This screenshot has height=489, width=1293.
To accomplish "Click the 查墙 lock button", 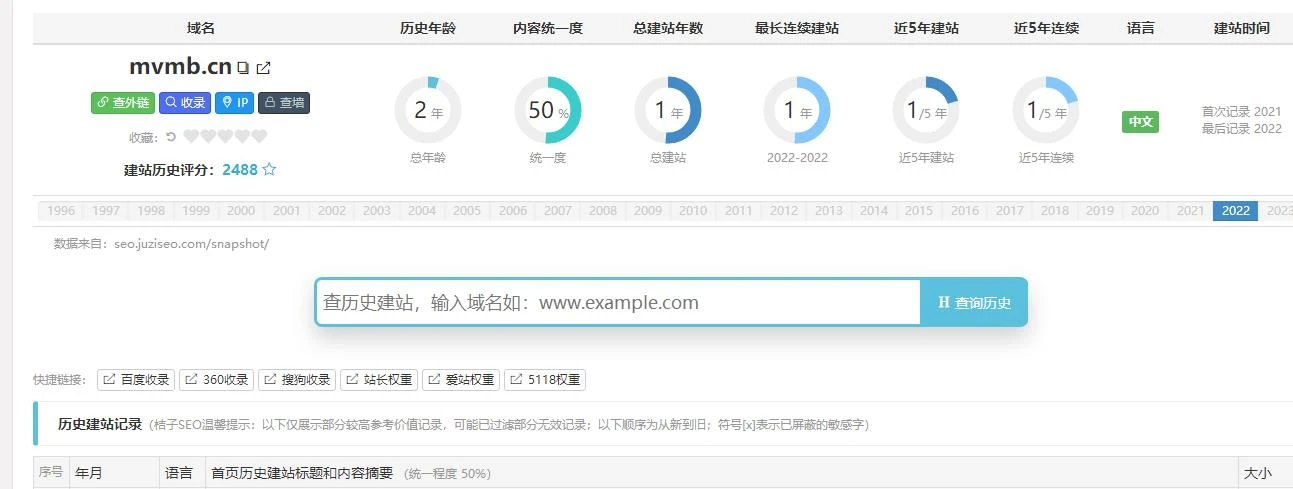I will [284, 103].
